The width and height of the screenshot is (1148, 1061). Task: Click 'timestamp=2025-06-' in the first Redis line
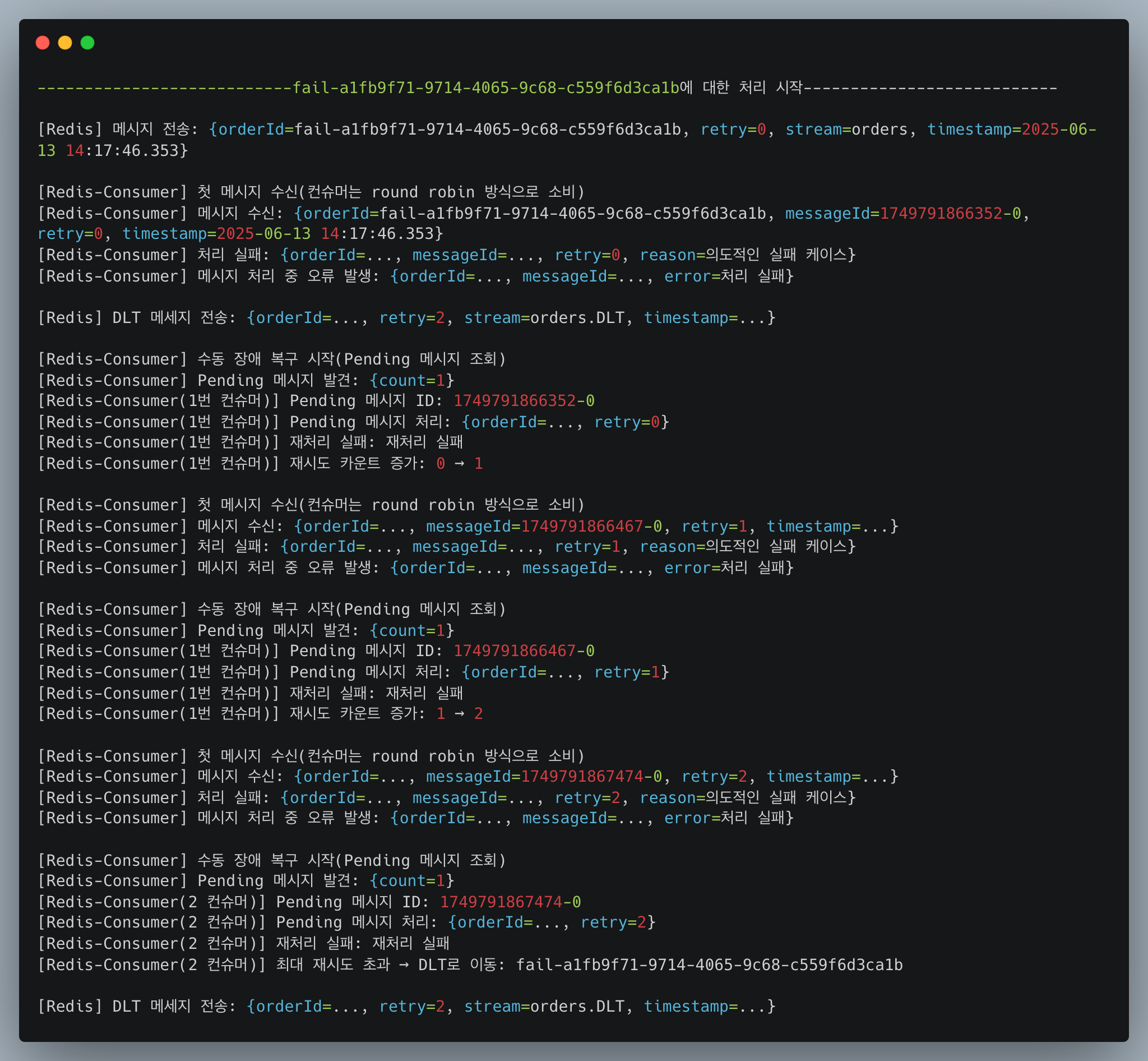point(1011,130)
